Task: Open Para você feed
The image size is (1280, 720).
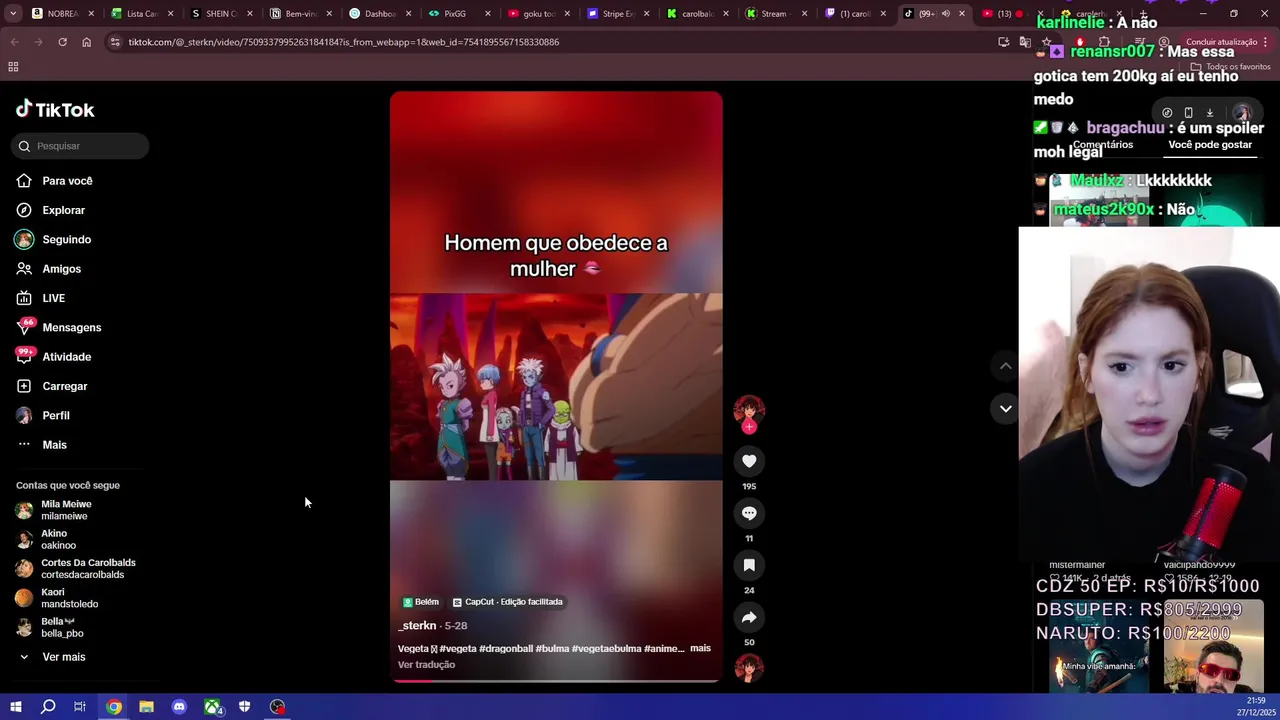Action: coord(68,181)
